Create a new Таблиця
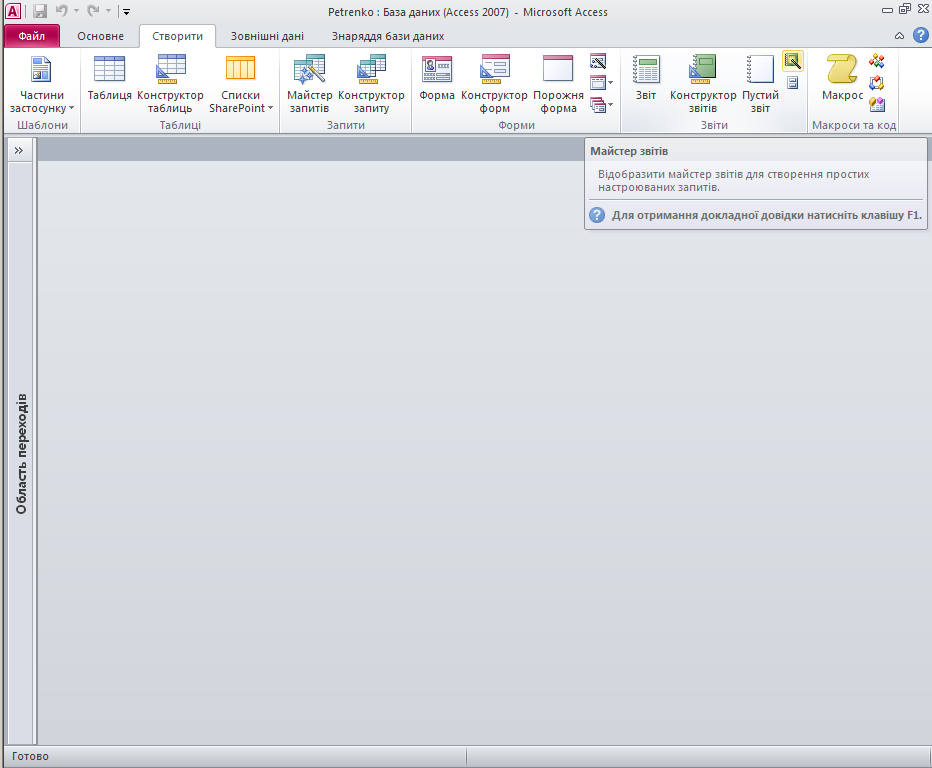 (x=109, y=78)
